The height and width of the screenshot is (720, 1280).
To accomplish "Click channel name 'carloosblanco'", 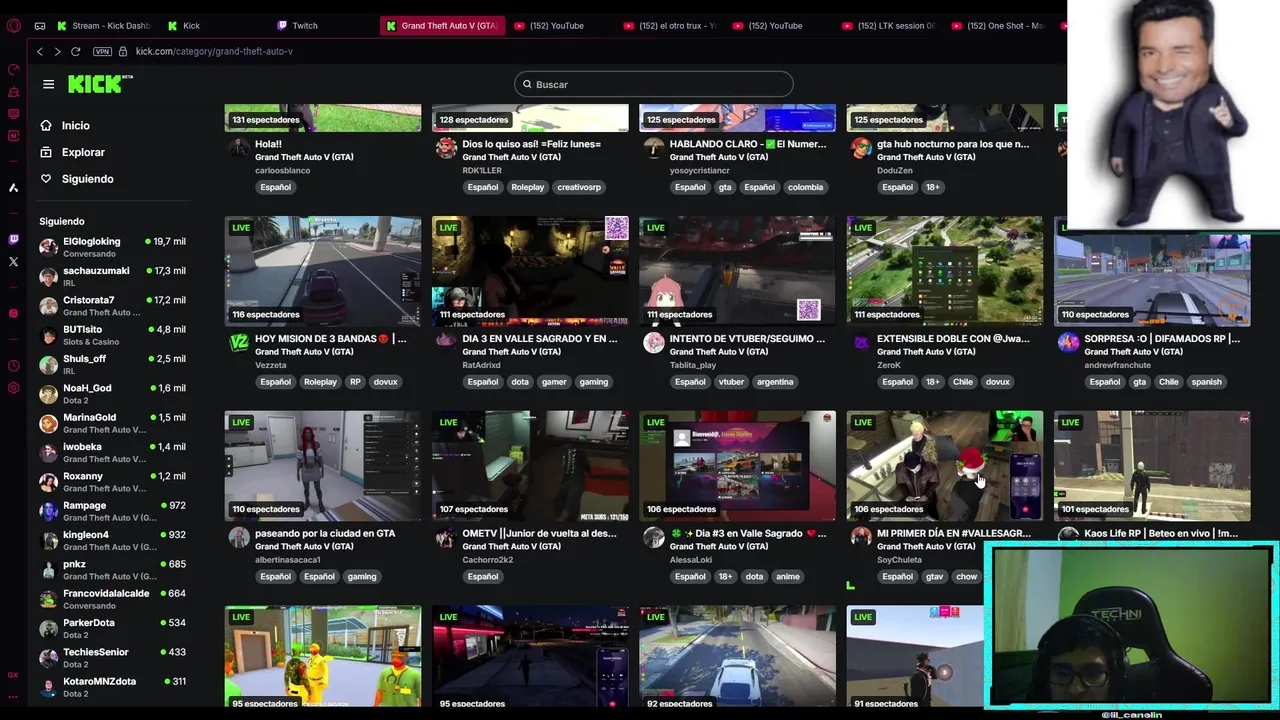I will pyautogui.click(x=282, y=171).
